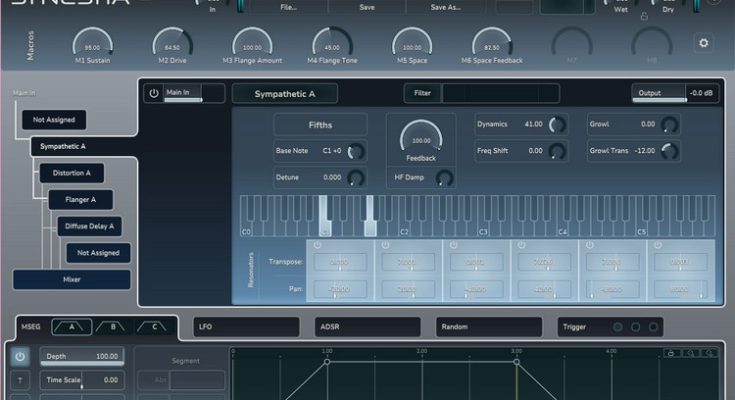Click the HF Damp knob

pos(444,177)
